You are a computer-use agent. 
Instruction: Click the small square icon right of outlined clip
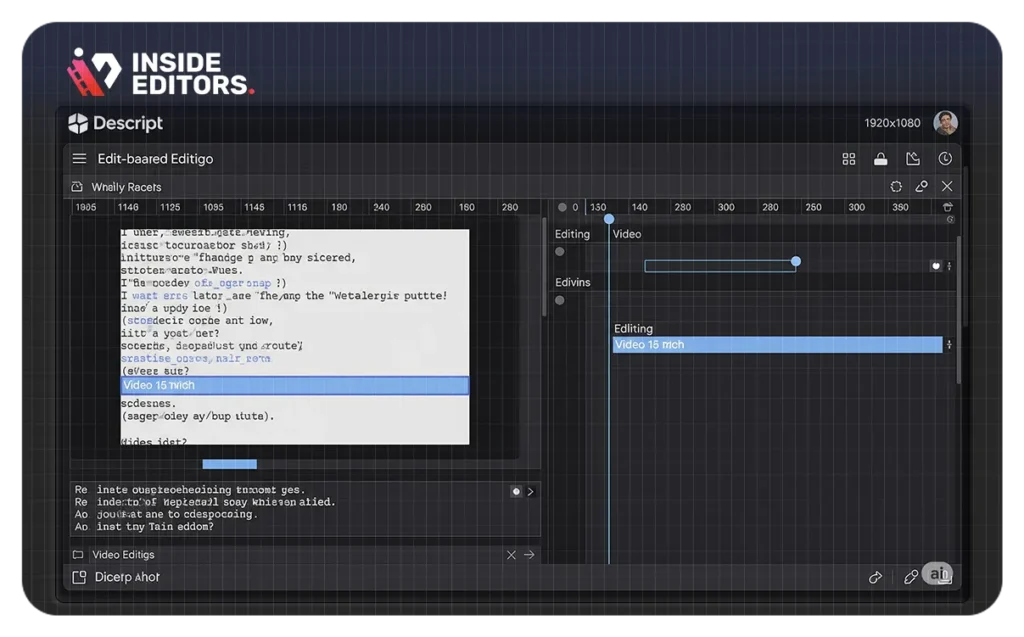[936, 266]
